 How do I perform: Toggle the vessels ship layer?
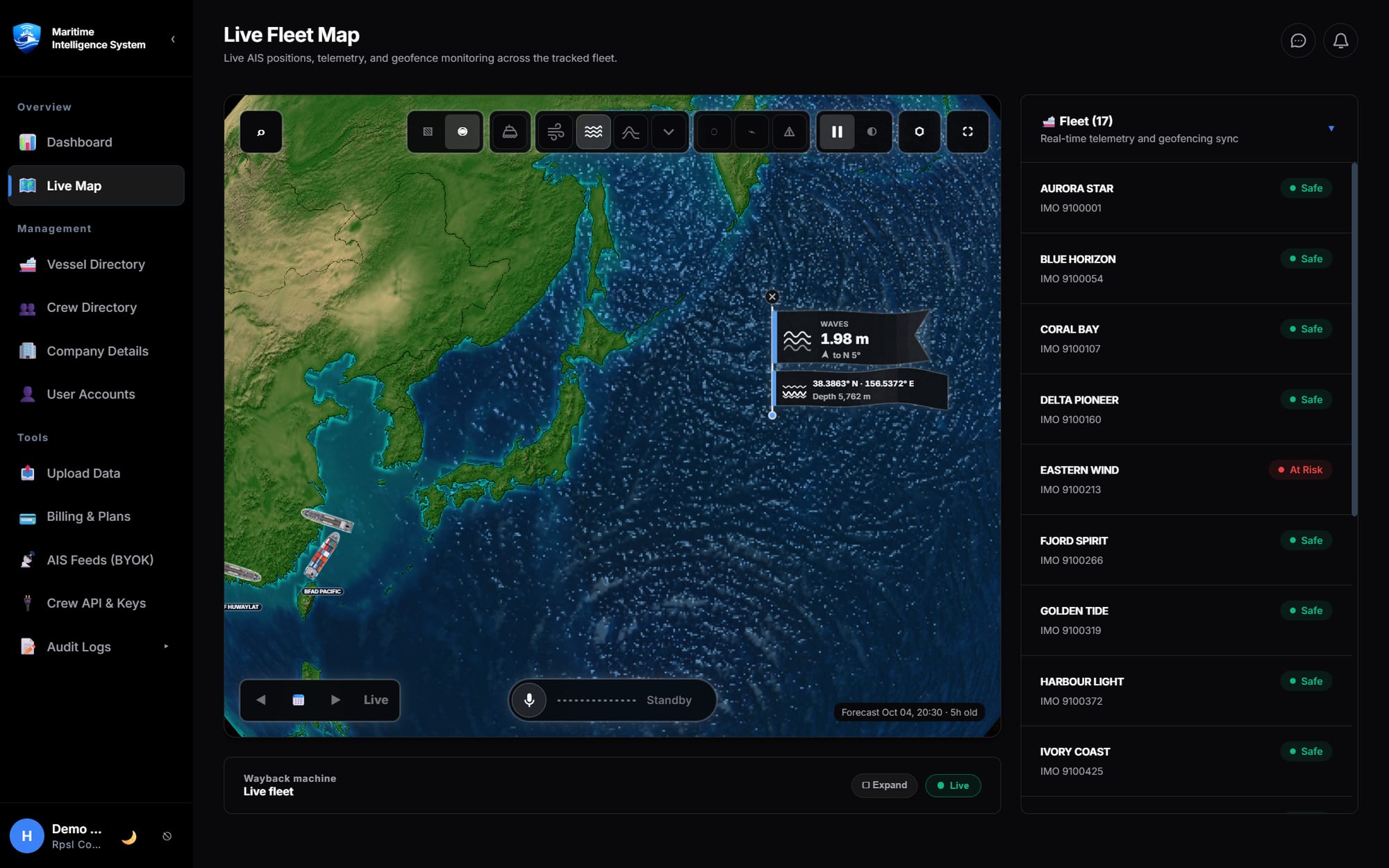tap(510, 132)
